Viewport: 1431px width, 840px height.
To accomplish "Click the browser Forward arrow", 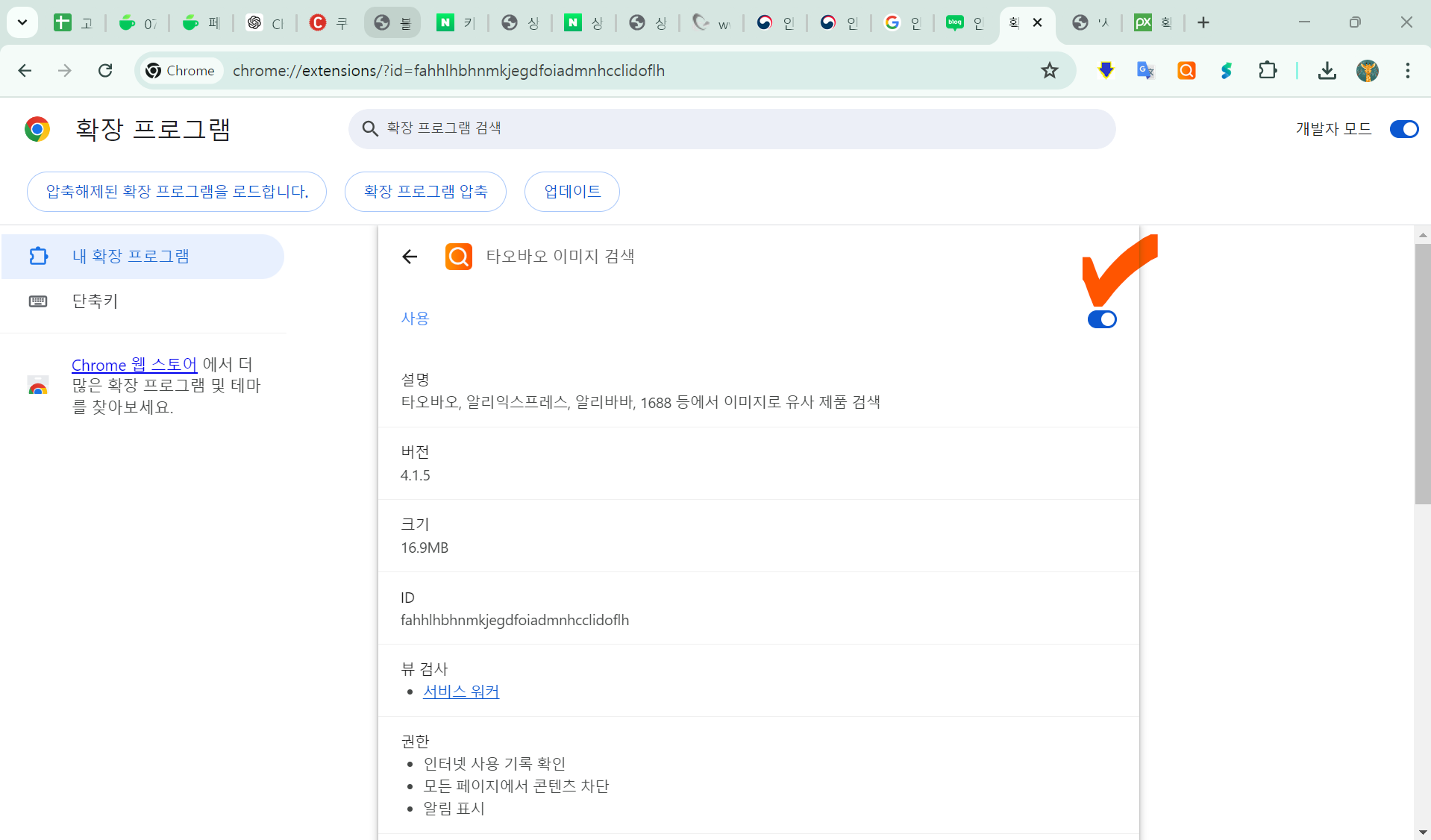I will click(x=65, y=71).
